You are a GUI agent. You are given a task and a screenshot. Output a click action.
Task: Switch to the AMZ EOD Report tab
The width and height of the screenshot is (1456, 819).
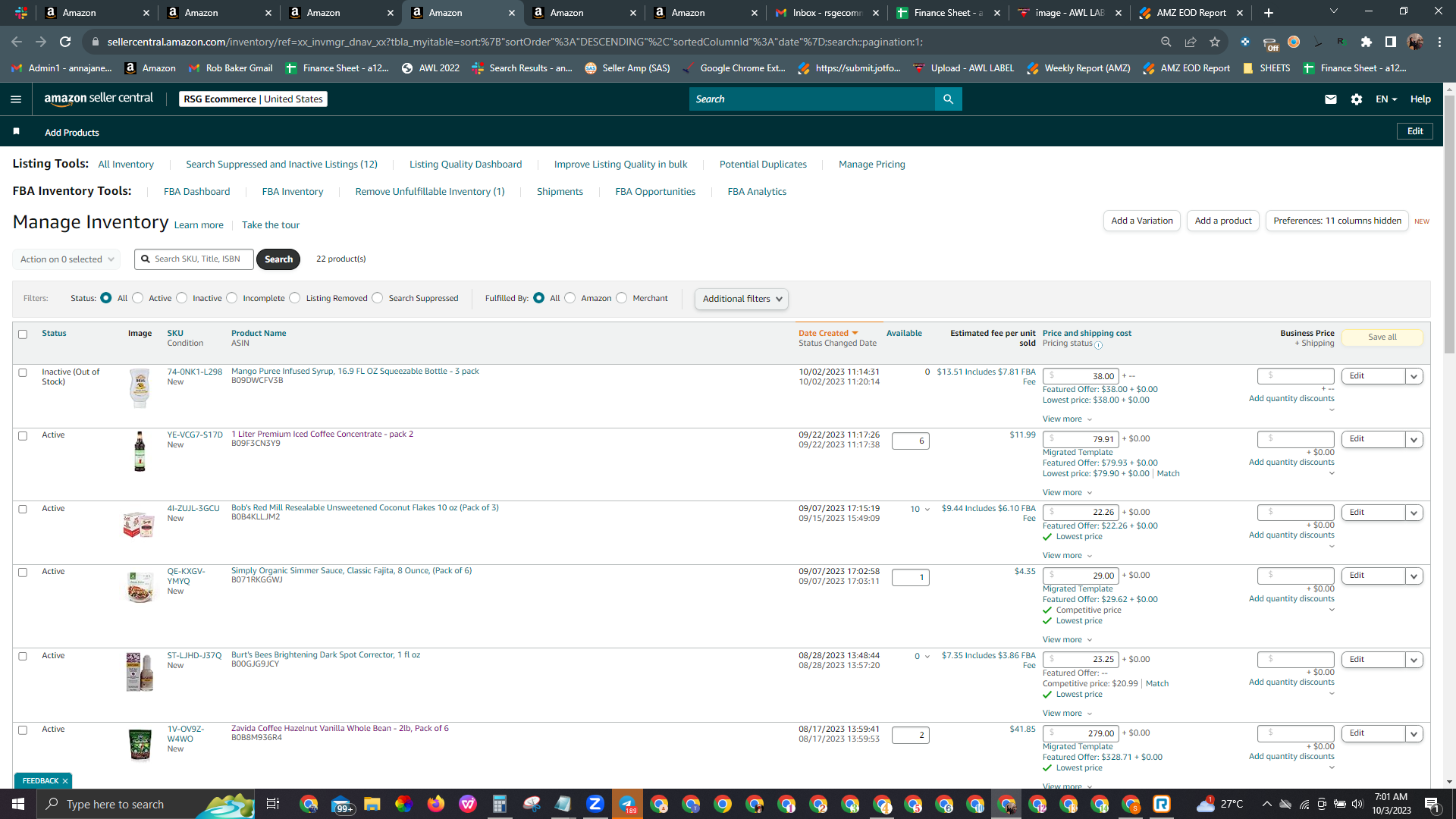point(1191,13)
